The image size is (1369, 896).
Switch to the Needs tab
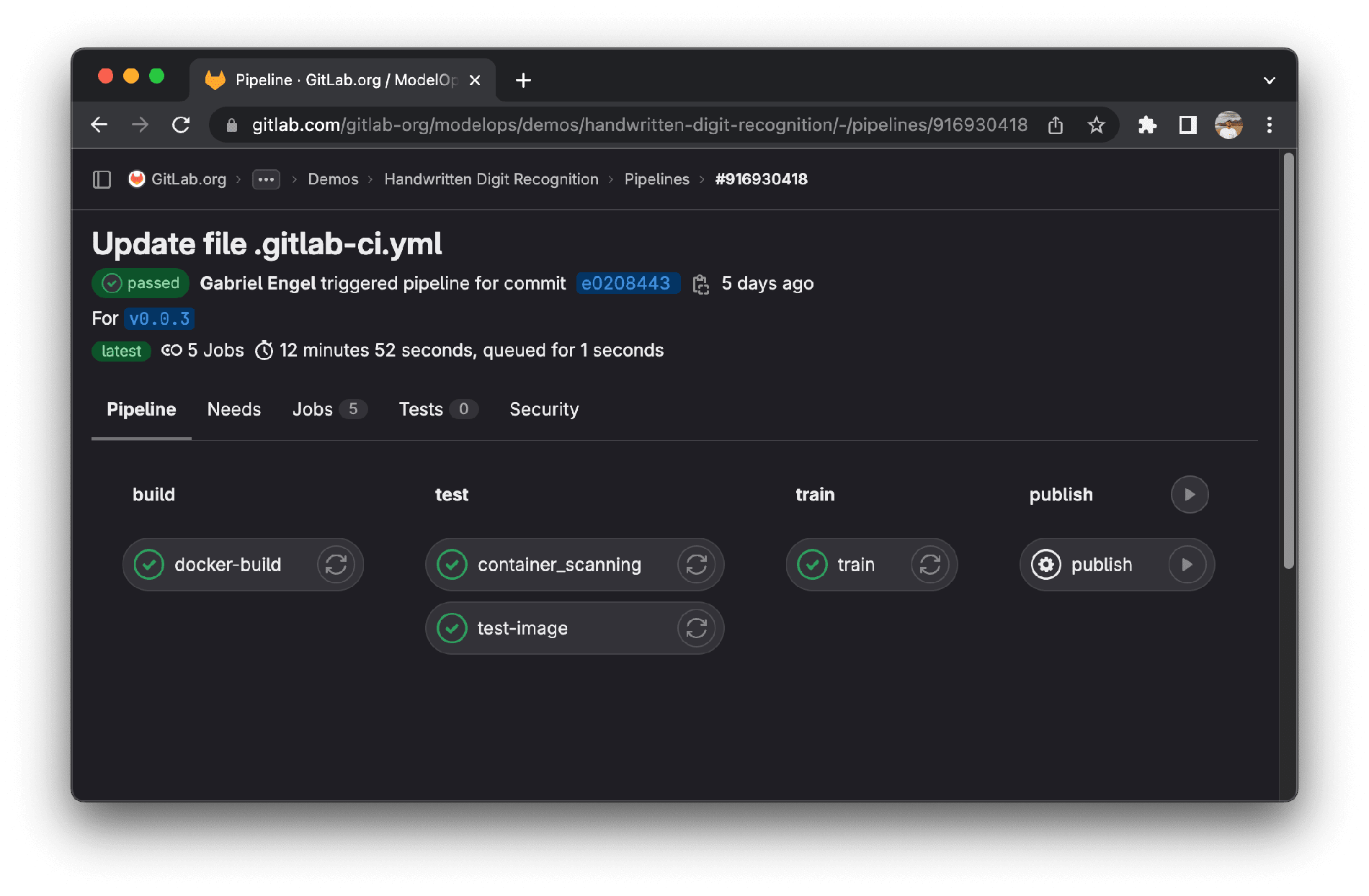tap(234, 409)
